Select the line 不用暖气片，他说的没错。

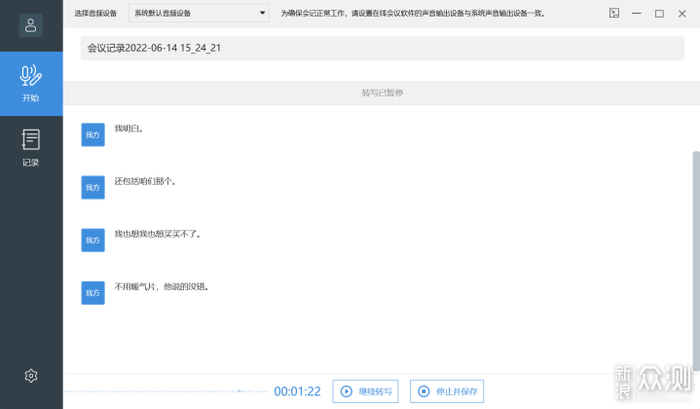click(162, 287)
